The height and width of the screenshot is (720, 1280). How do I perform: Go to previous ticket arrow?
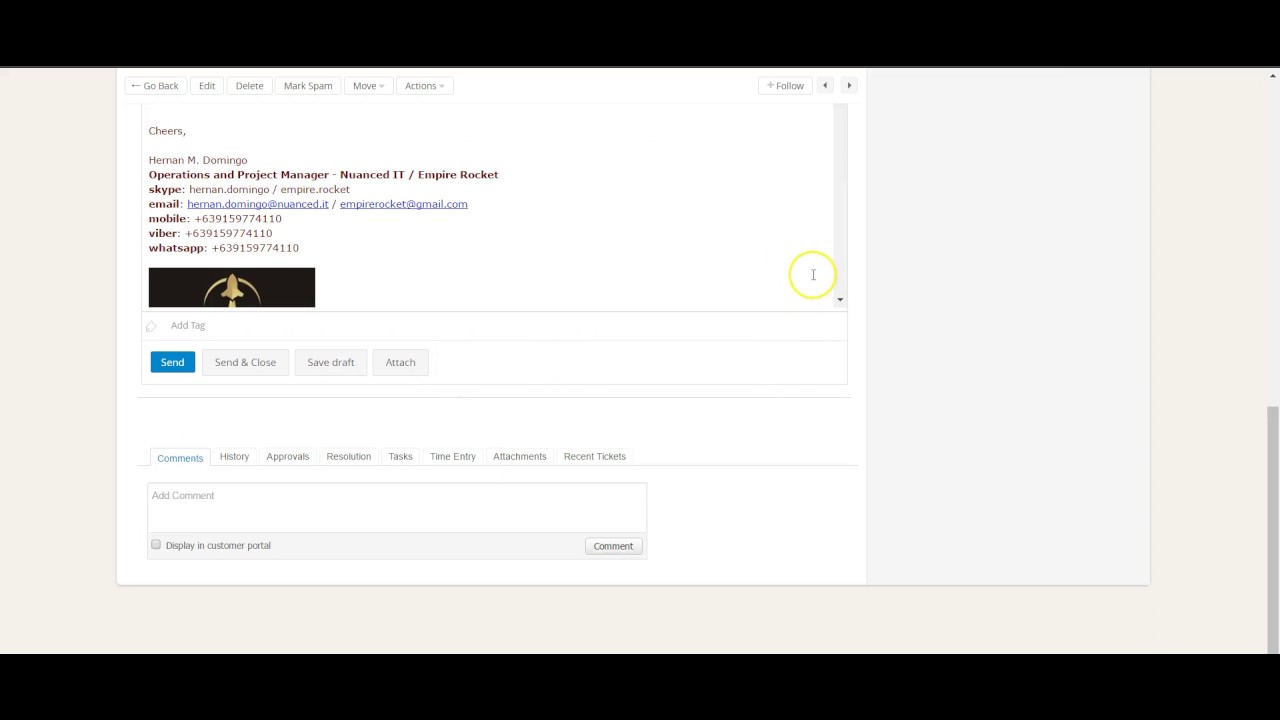pyautogui.click(x=825, y=86)
